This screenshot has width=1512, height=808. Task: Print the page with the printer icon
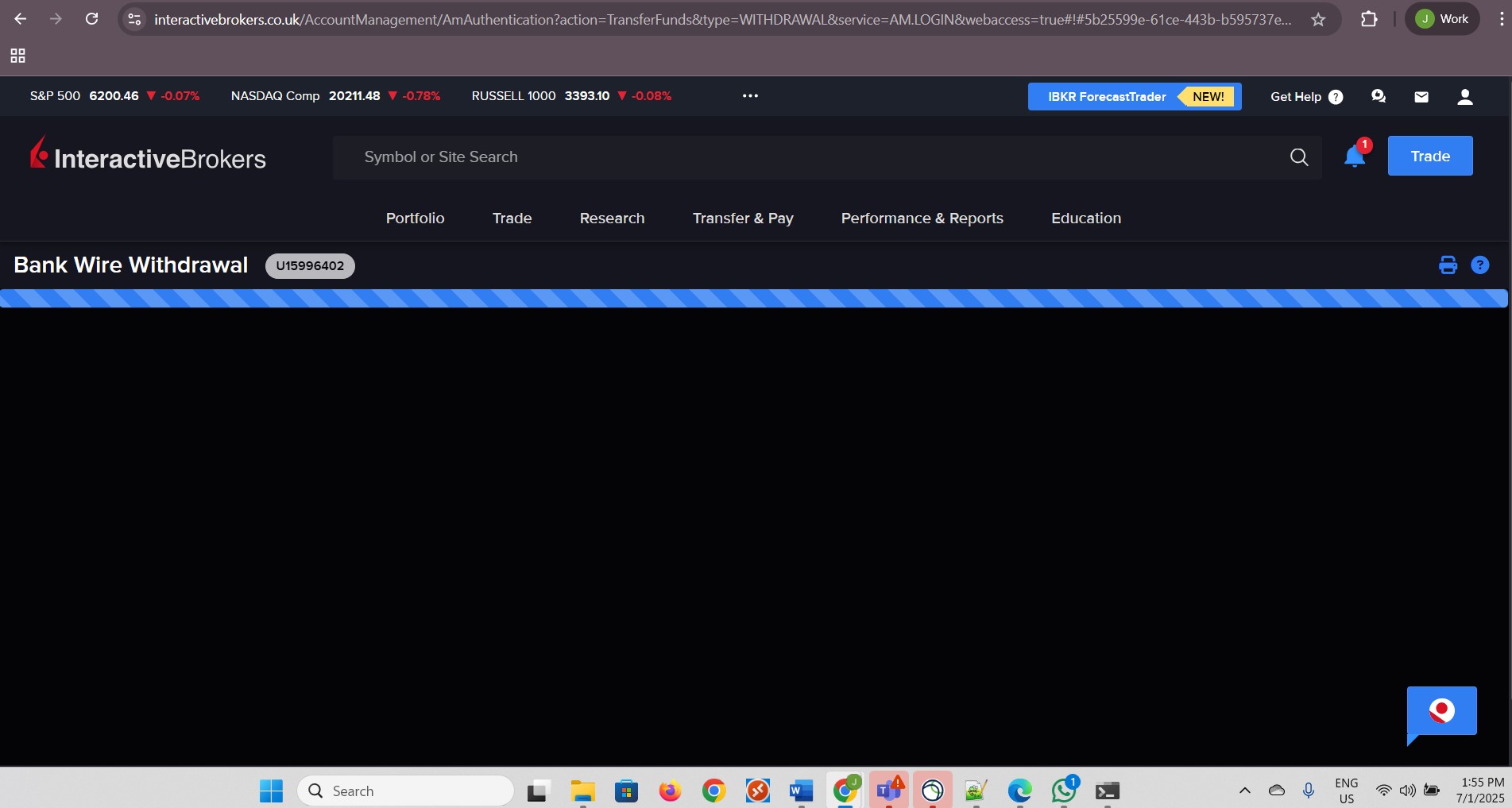(x=1448, y=265)
